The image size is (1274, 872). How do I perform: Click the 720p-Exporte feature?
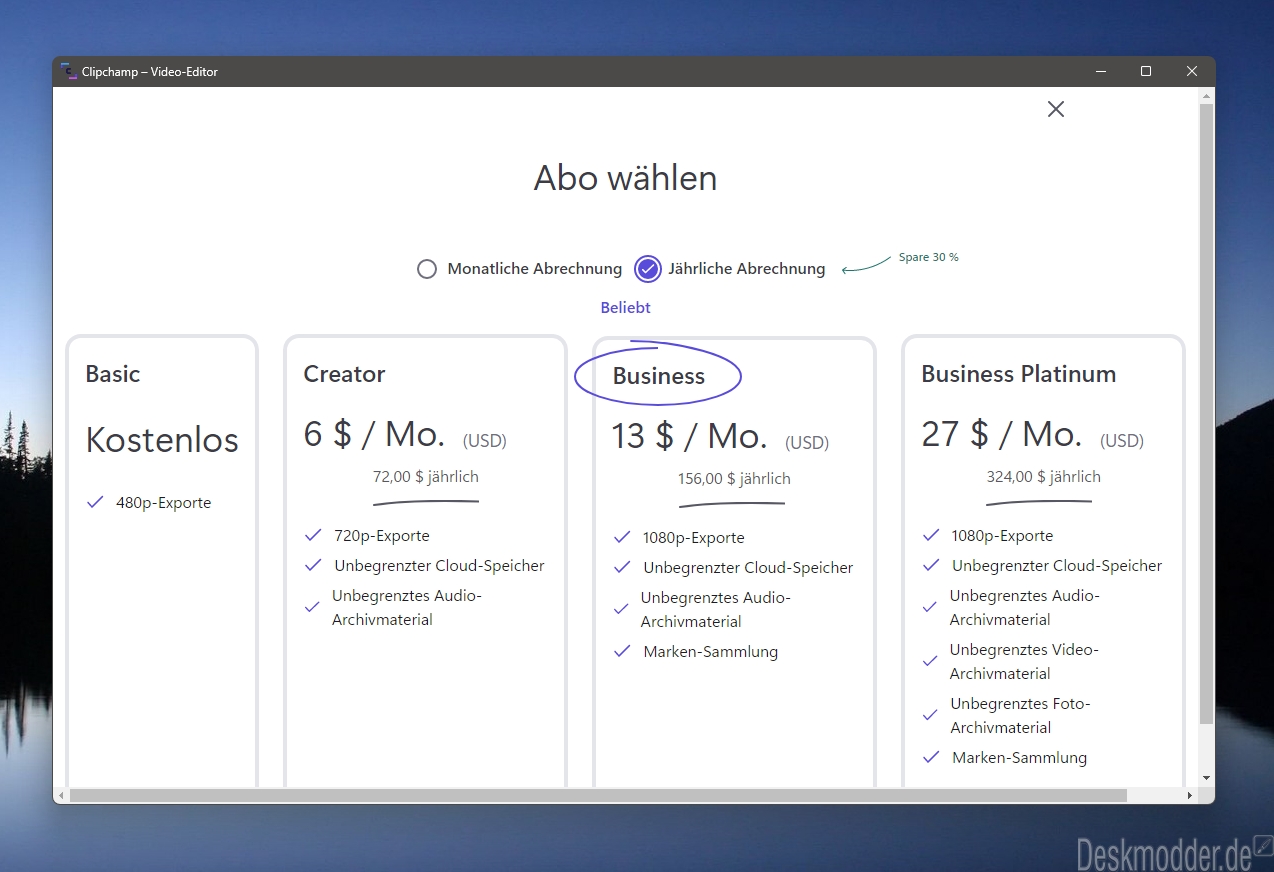382,536
